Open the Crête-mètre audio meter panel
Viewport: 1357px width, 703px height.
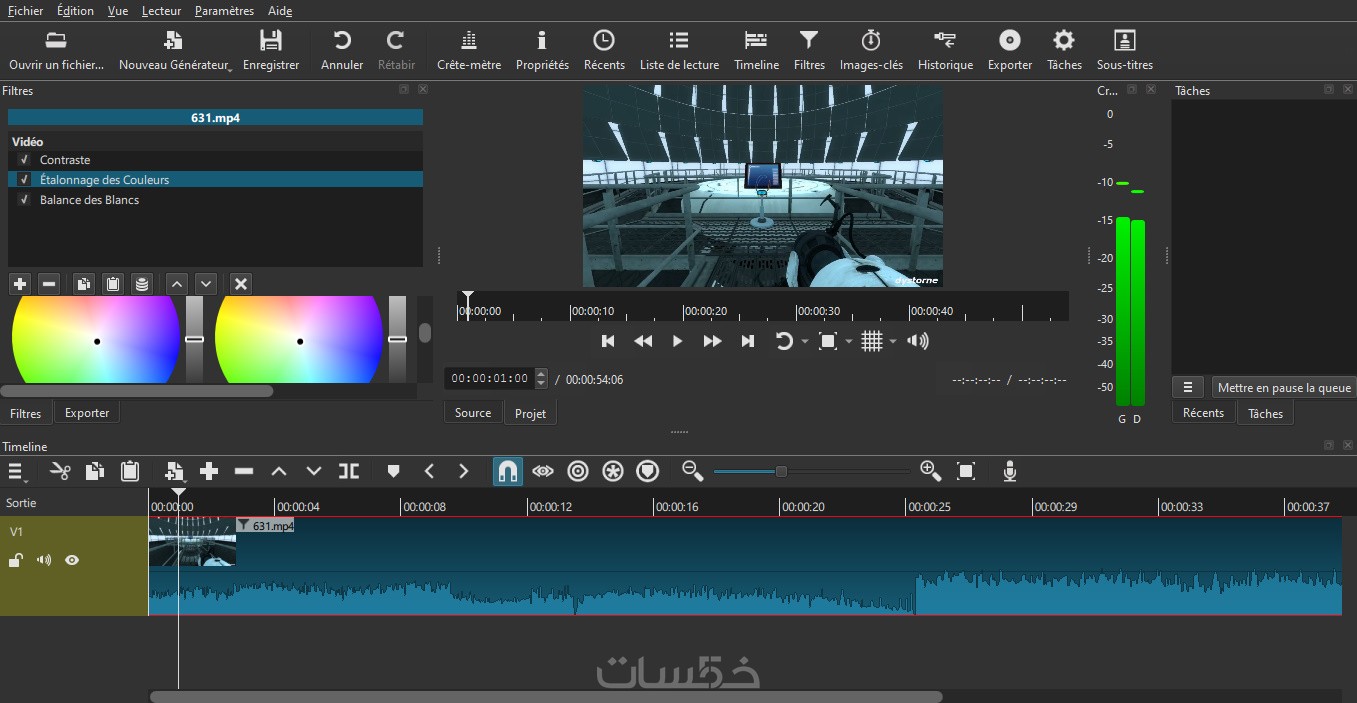[468, 50]
